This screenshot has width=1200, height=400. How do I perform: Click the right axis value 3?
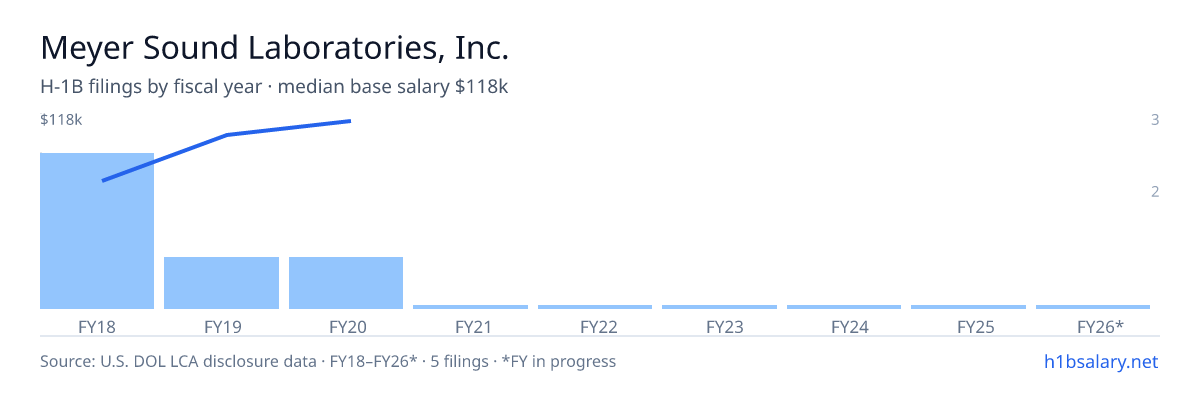[1155, 120]
